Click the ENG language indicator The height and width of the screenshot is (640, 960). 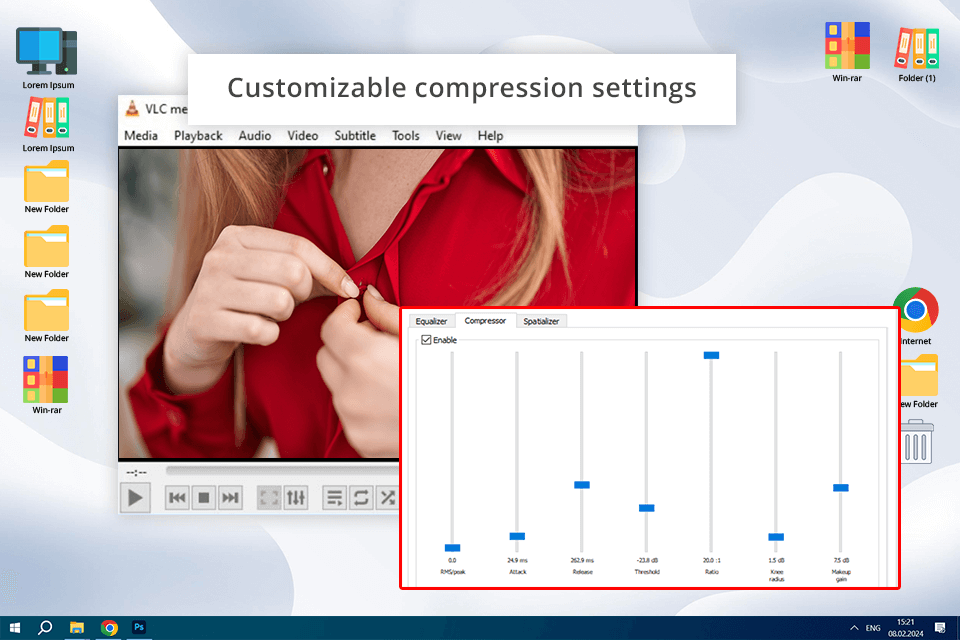(873, 628)
